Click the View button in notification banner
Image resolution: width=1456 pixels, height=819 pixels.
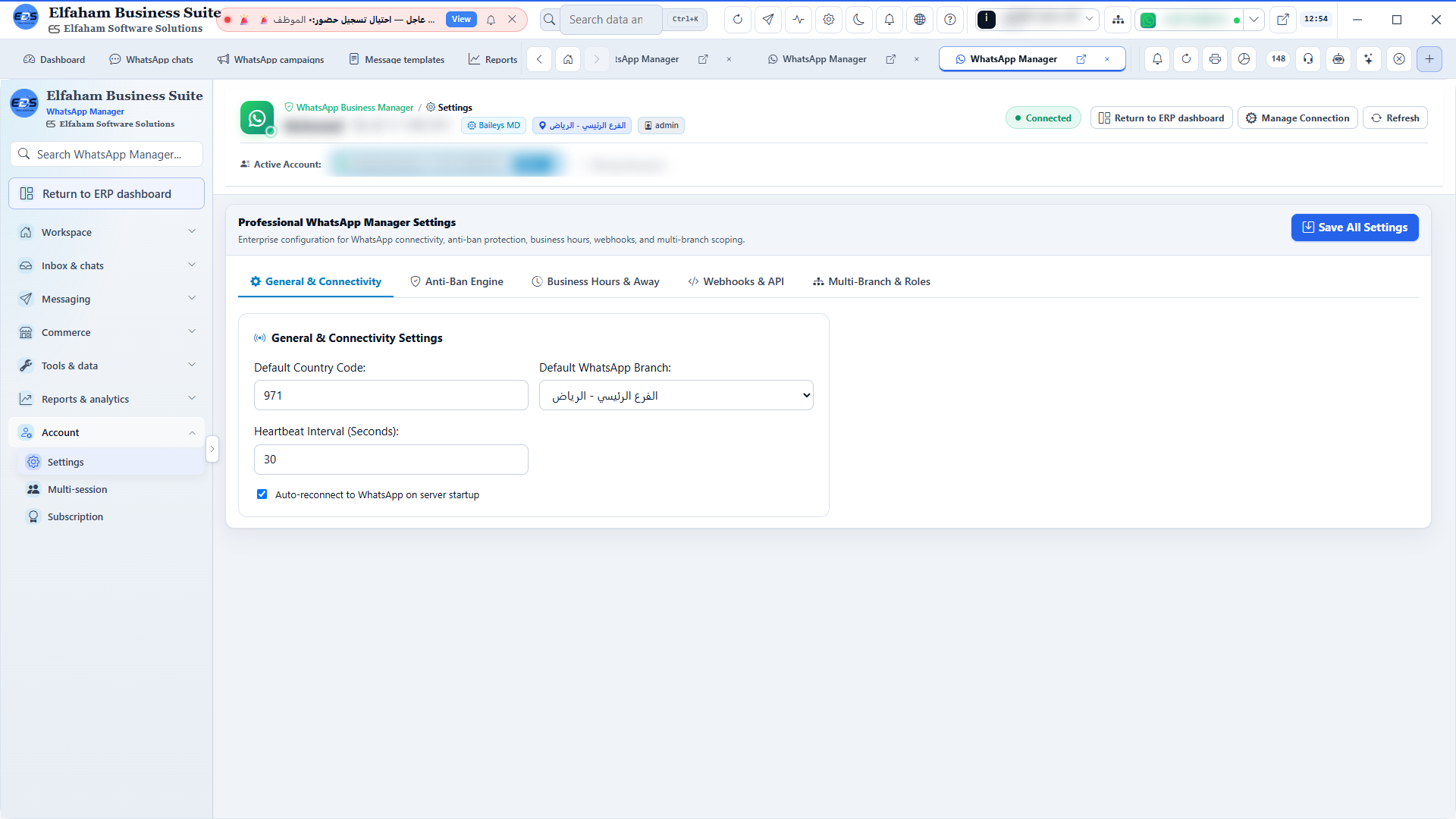tap(461, 20)
